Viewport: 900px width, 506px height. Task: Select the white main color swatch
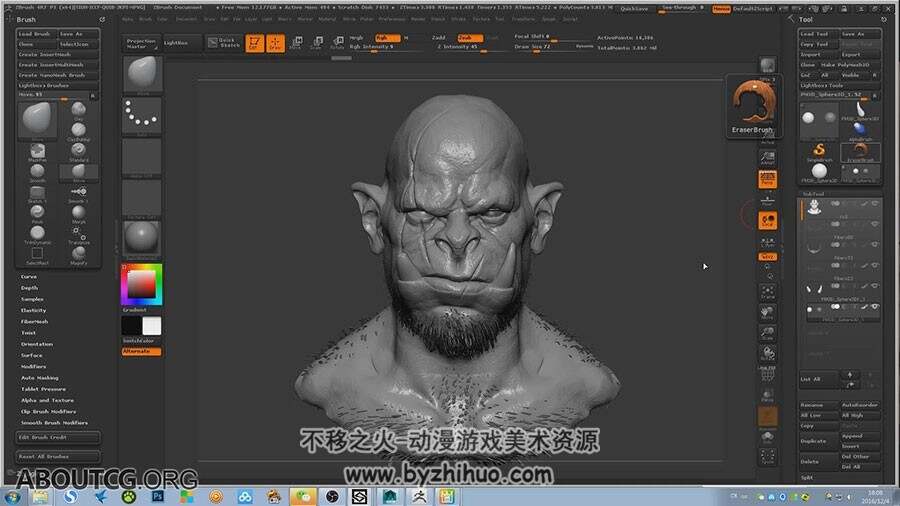pos(152,326)
